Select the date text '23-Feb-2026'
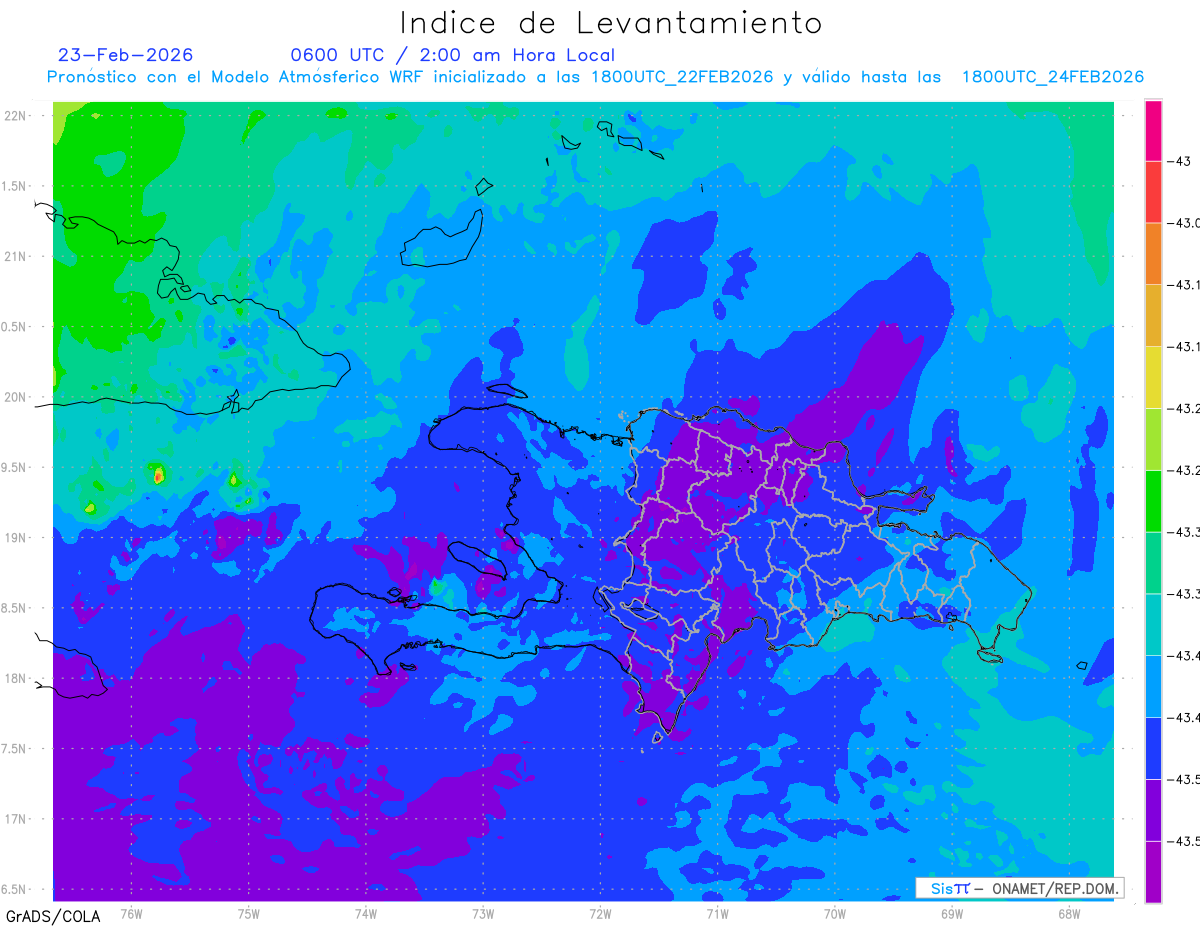The height and width of the screenshot is (927, 1200). click(x=126, y=55)
